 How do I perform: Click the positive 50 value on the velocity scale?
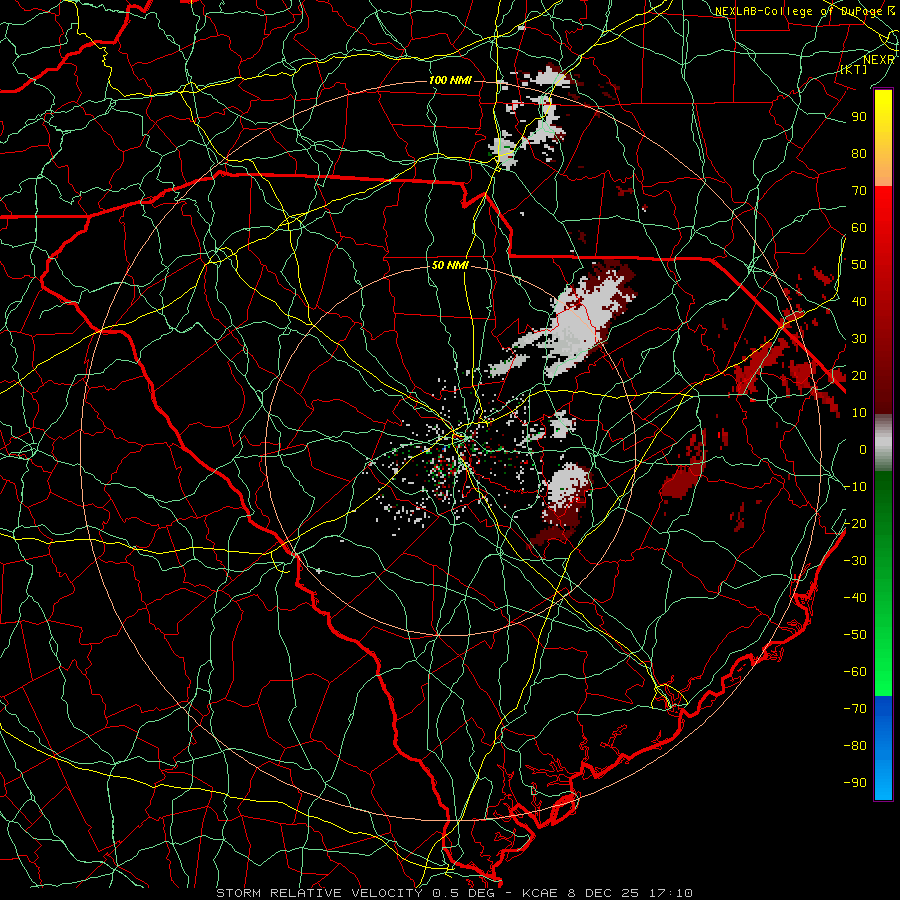point(859,265)
